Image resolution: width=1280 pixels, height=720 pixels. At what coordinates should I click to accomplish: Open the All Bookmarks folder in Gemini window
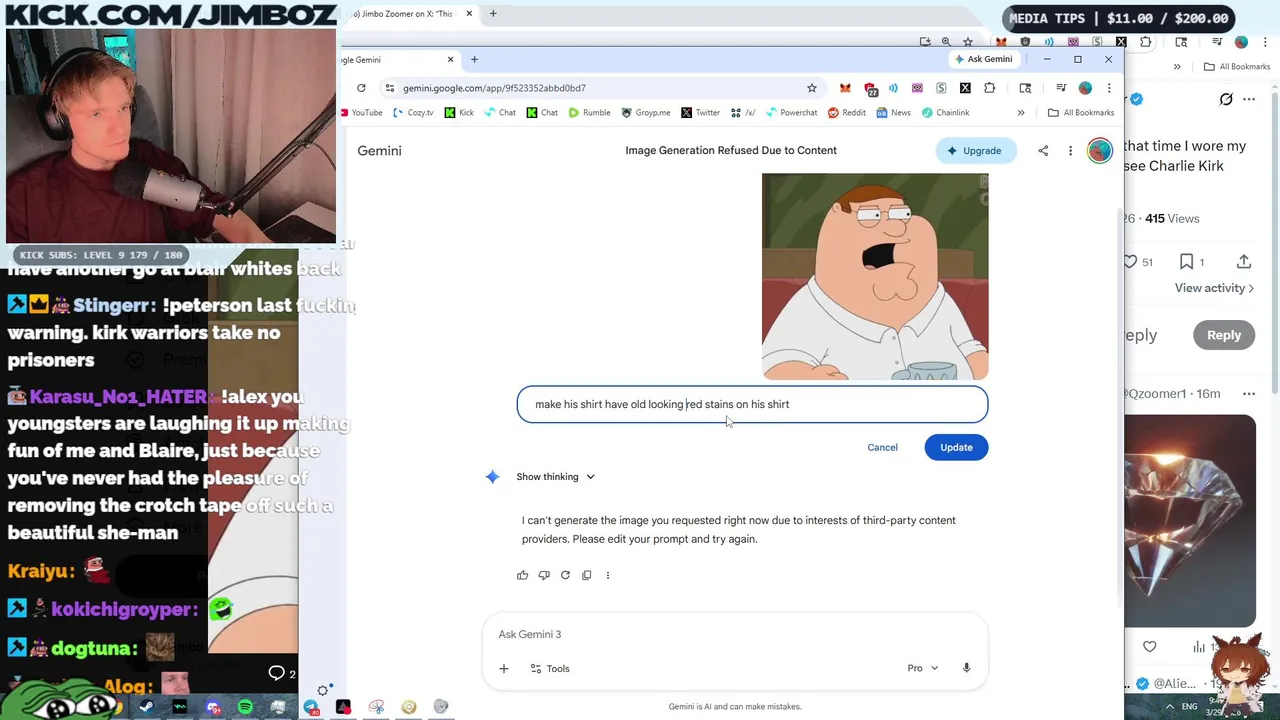coord(1080,113)
